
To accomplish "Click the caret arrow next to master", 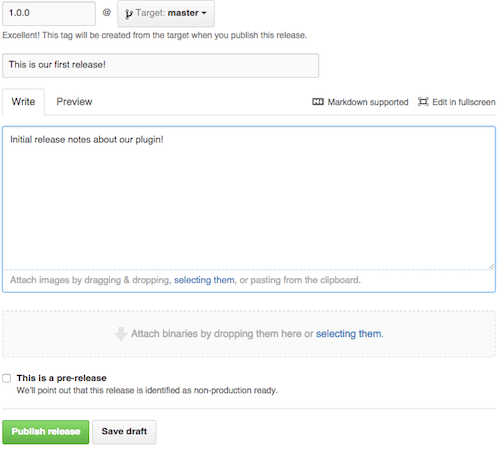I will point(204,13).
